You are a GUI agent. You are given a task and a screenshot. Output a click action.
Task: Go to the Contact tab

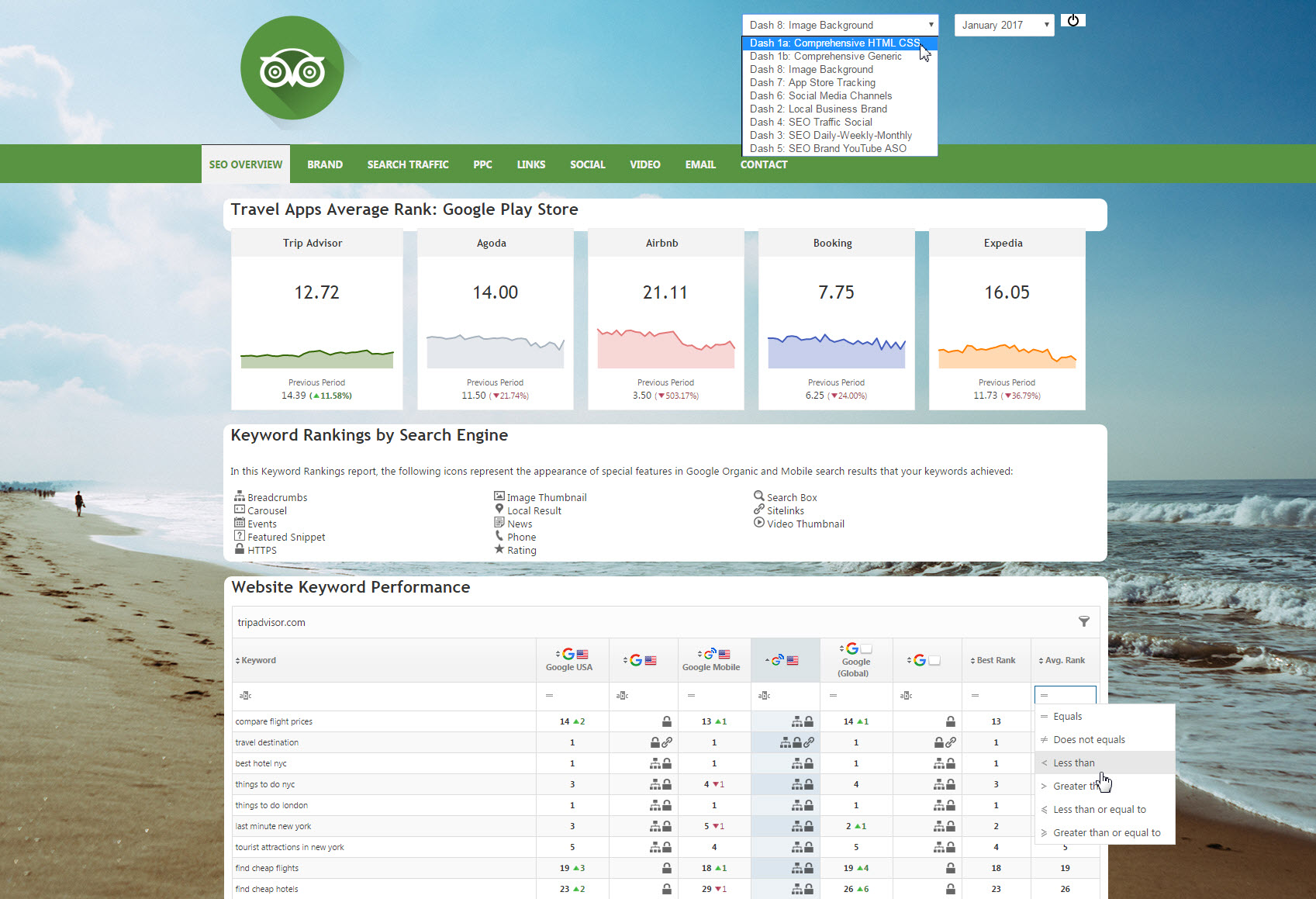pos(763,164)
